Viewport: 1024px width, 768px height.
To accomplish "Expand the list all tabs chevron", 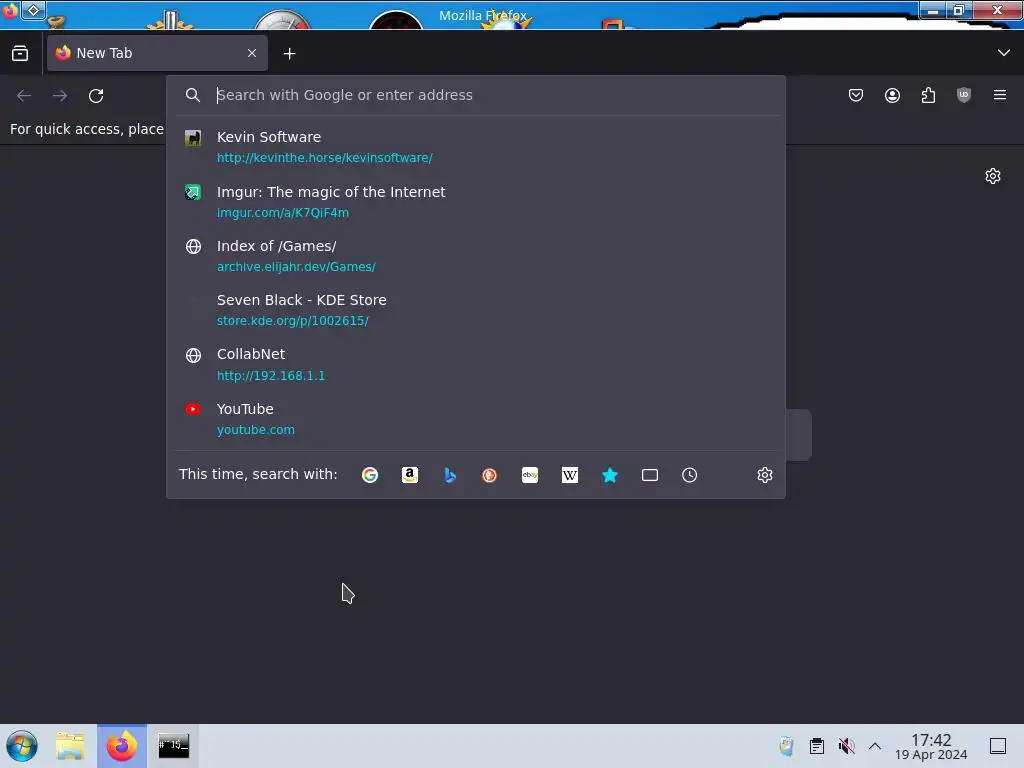I will click(x=1004, y=53).
